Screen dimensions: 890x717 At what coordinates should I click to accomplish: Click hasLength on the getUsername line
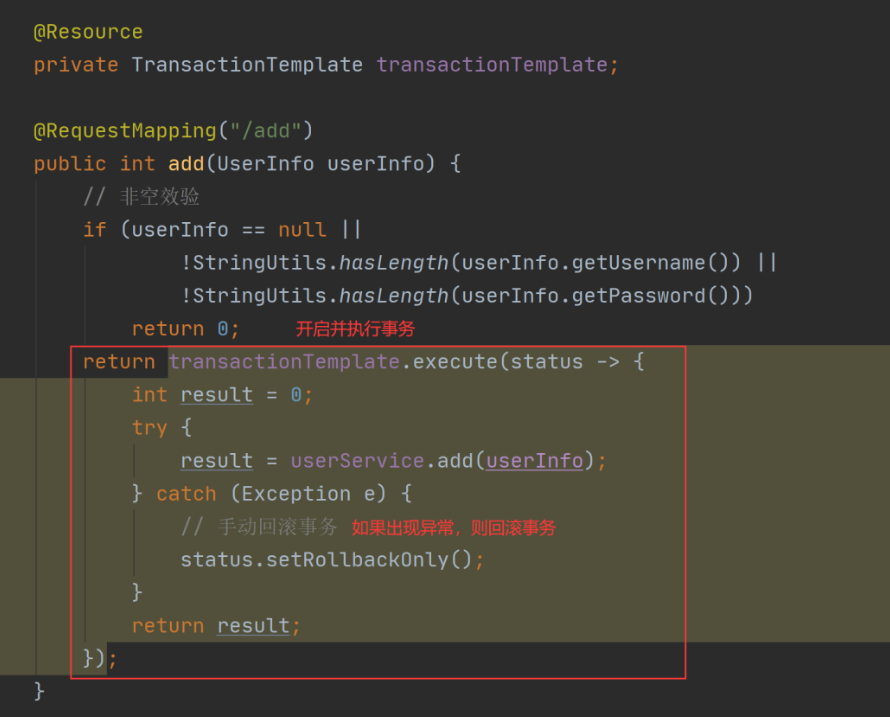(x=394, y=263)
